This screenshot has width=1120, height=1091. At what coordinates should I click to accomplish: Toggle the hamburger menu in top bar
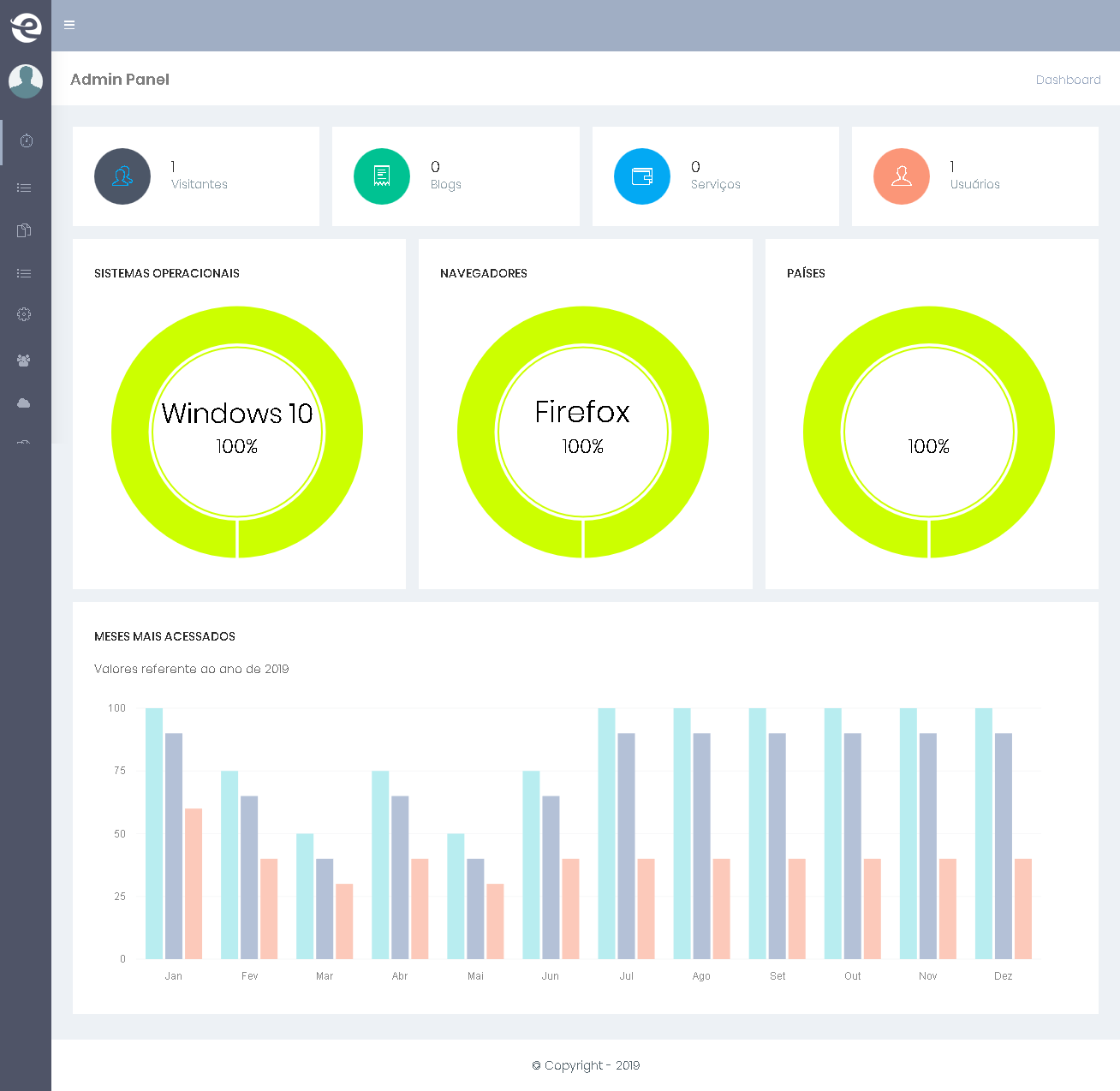[69, 25]
